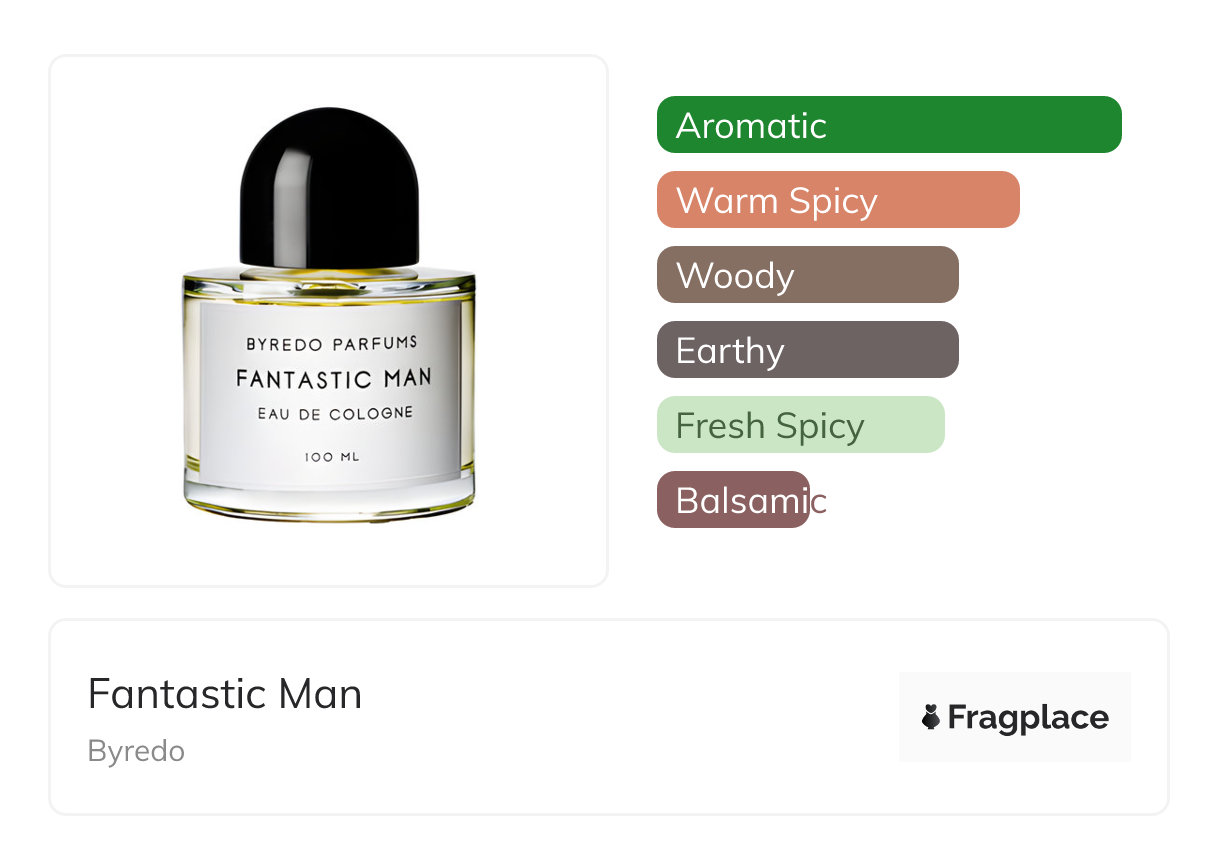Pick the Fresh Spicy accord bar

(x=801, y=425)
